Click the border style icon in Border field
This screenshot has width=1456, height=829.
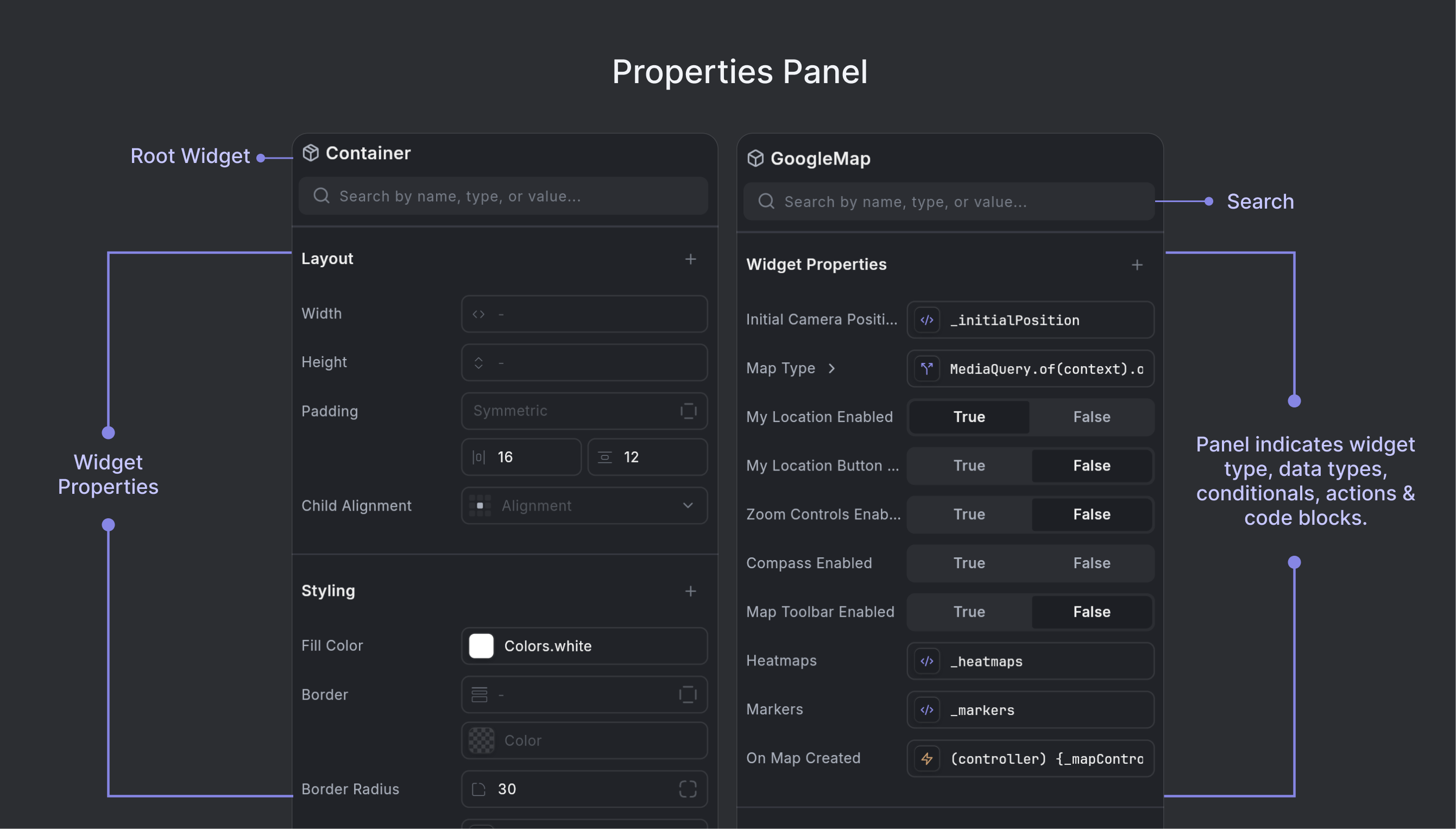tap(480, 695)
